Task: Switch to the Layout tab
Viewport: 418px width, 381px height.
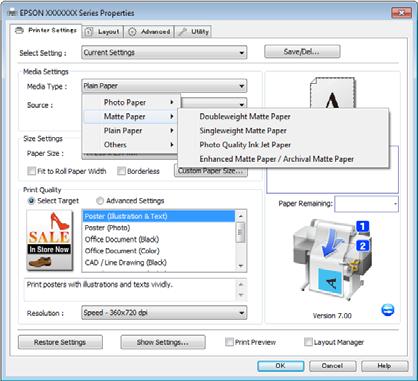Action: point(103,32)
